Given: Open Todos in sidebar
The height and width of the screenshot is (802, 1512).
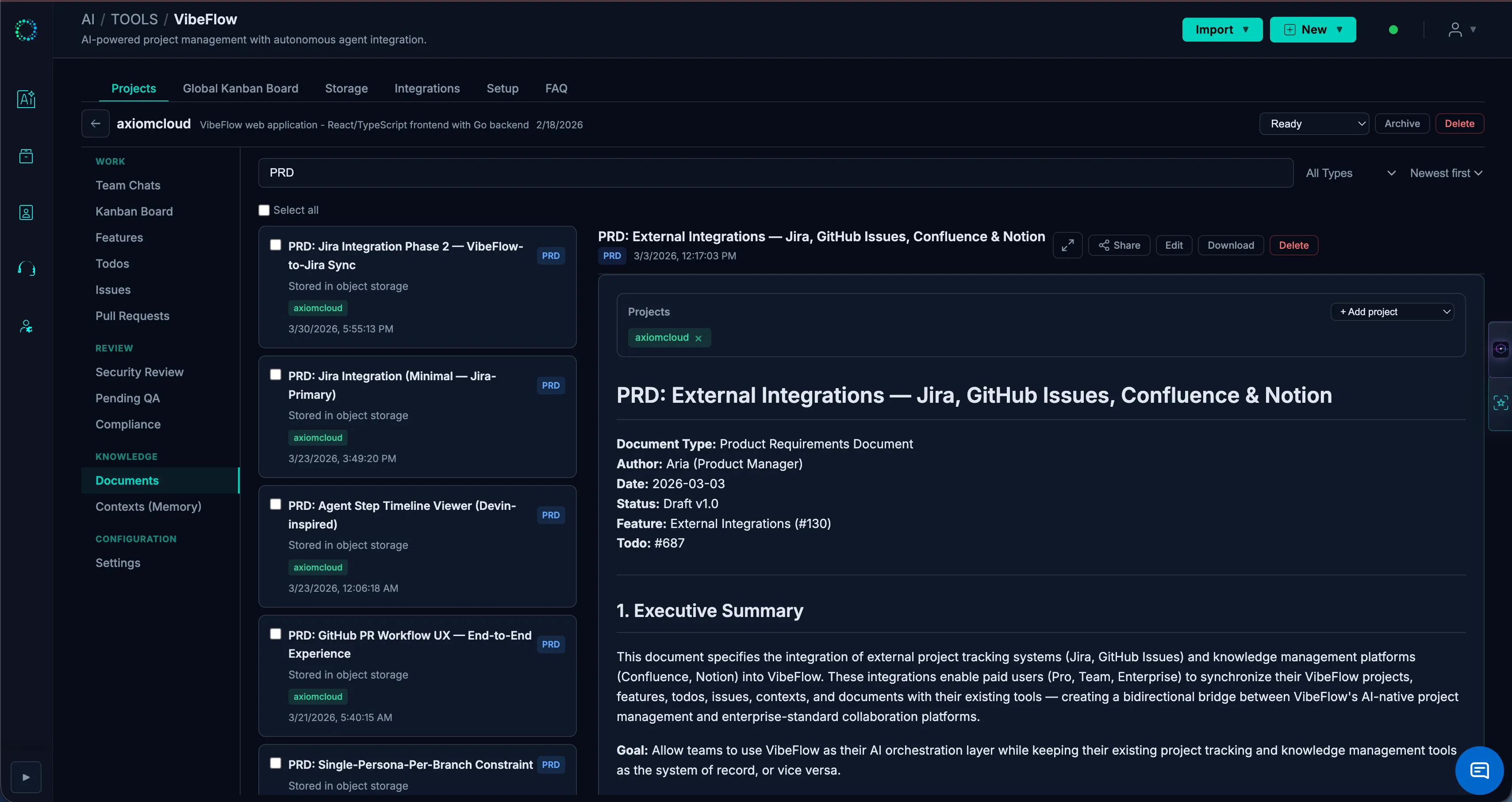Looking at the screenshot, I should pos(112,264).
